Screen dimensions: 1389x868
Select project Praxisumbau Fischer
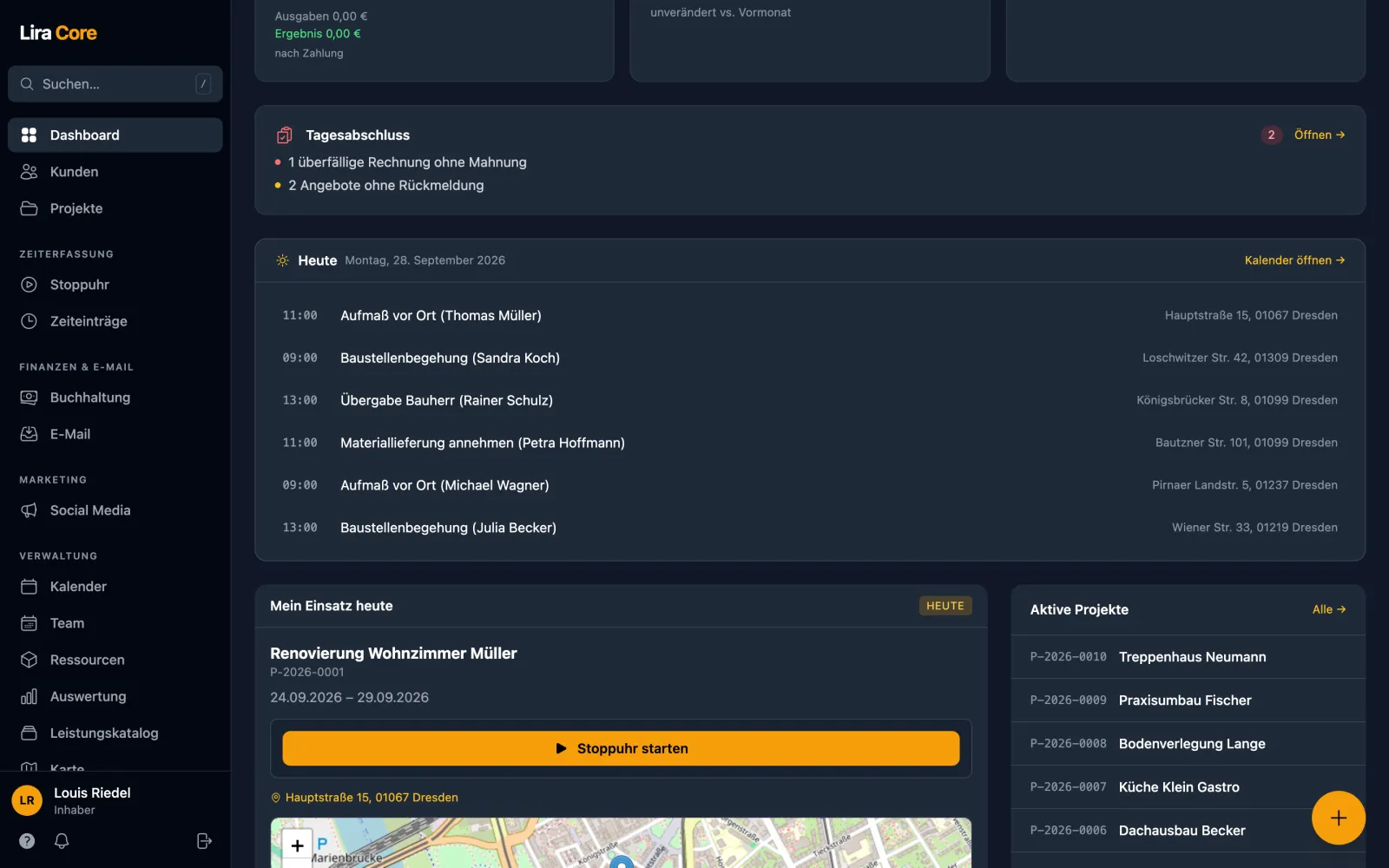tap(1188, 700)
